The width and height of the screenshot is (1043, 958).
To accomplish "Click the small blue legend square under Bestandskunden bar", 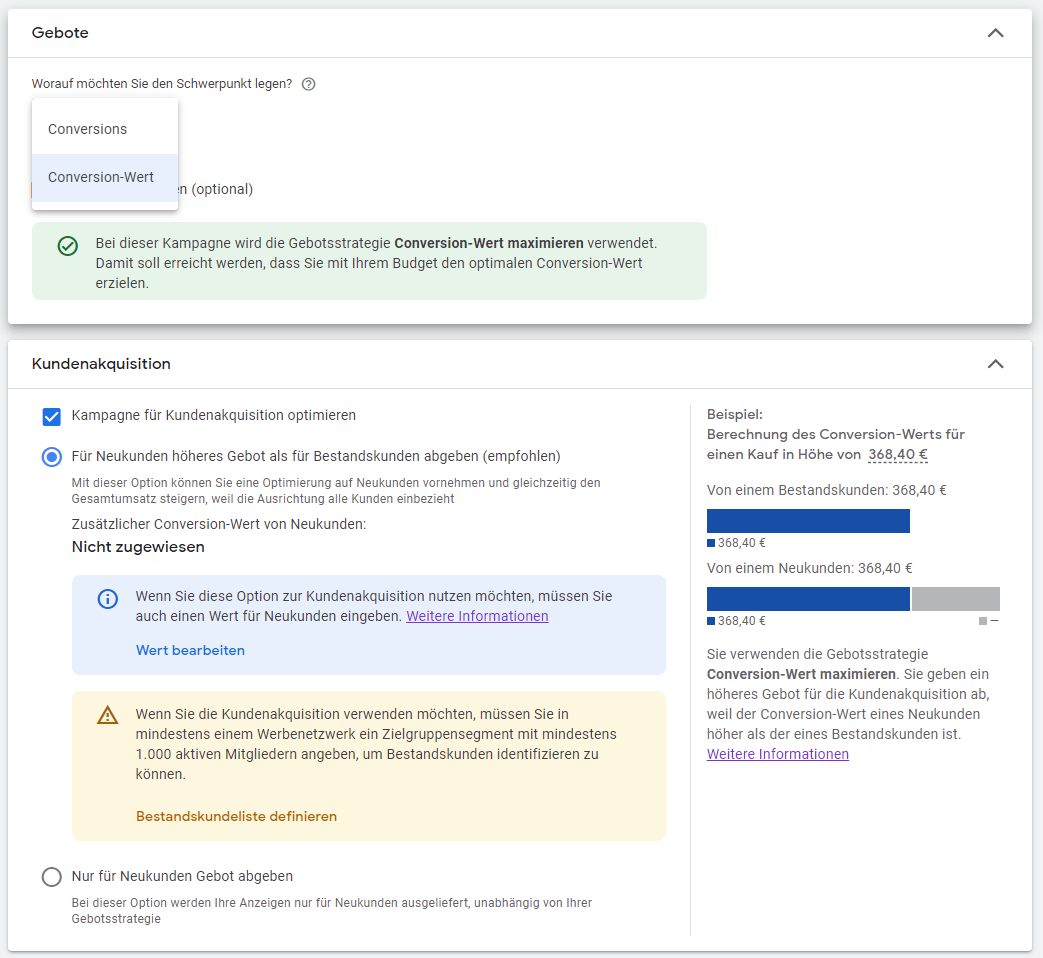I will [x=711, y=544].
